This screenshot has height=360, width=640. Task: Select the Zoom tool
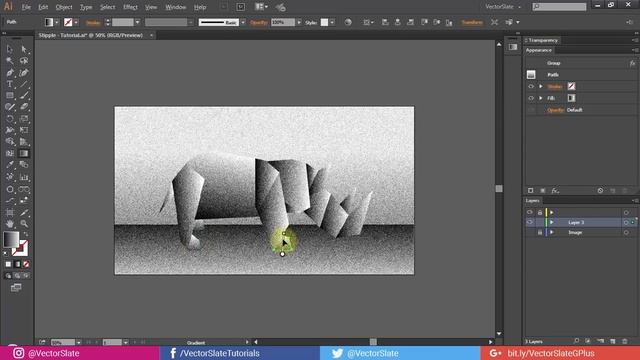pos(24,224)
